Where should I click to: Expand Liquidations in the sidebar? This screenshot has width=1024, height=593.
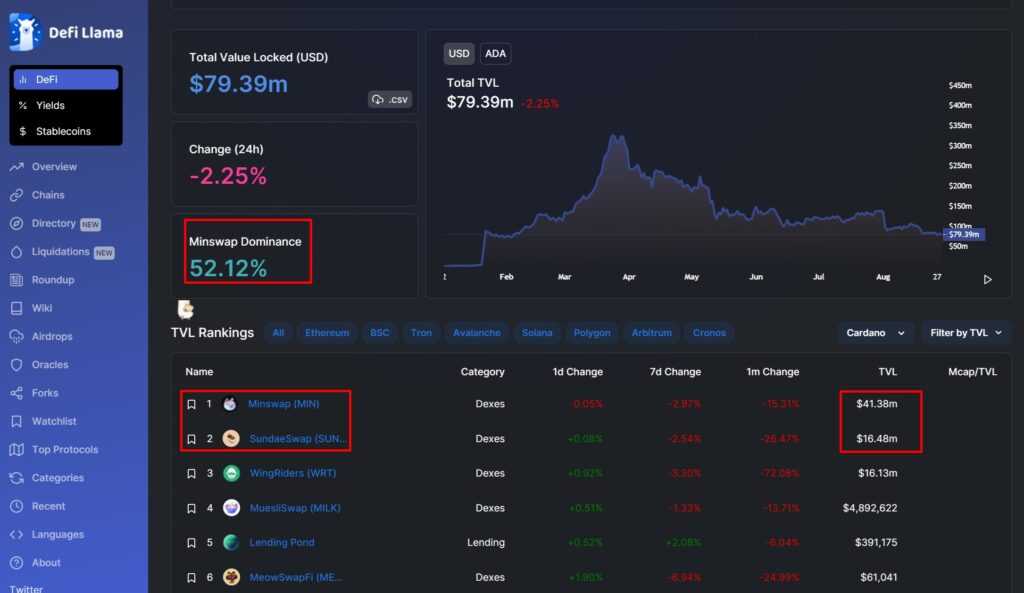(60, 252)
